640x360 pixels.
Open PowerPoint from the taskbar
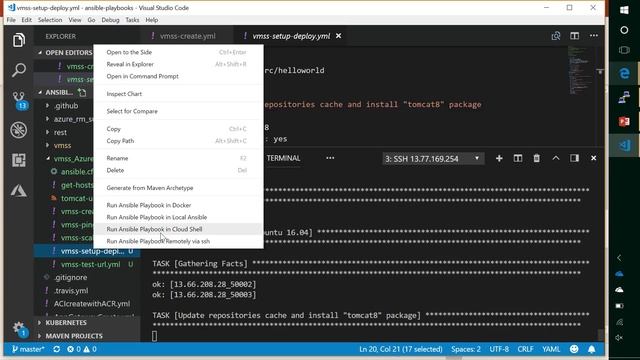tap(624, 121)
